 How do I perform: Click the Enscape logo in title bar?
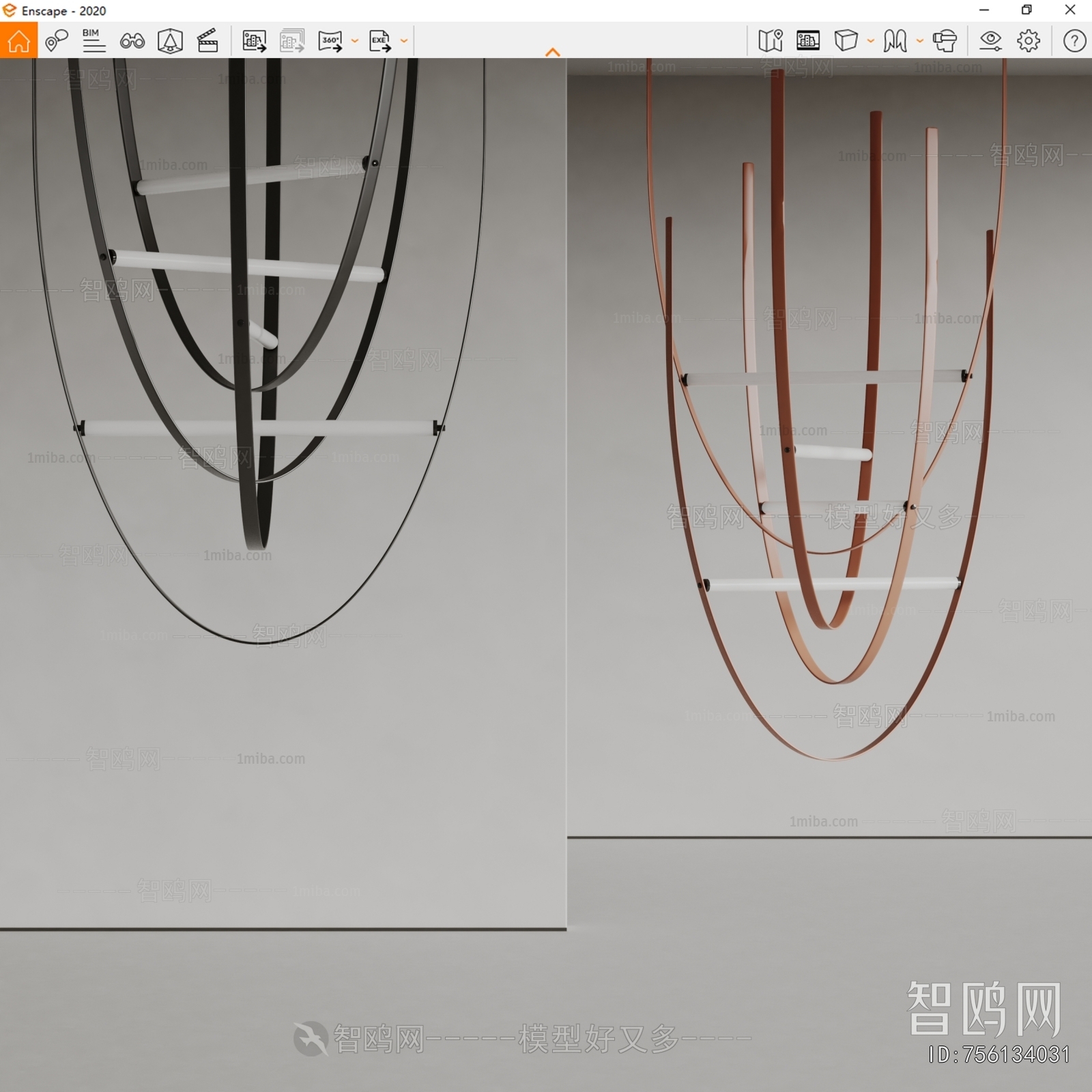click(x=10, y=10)
